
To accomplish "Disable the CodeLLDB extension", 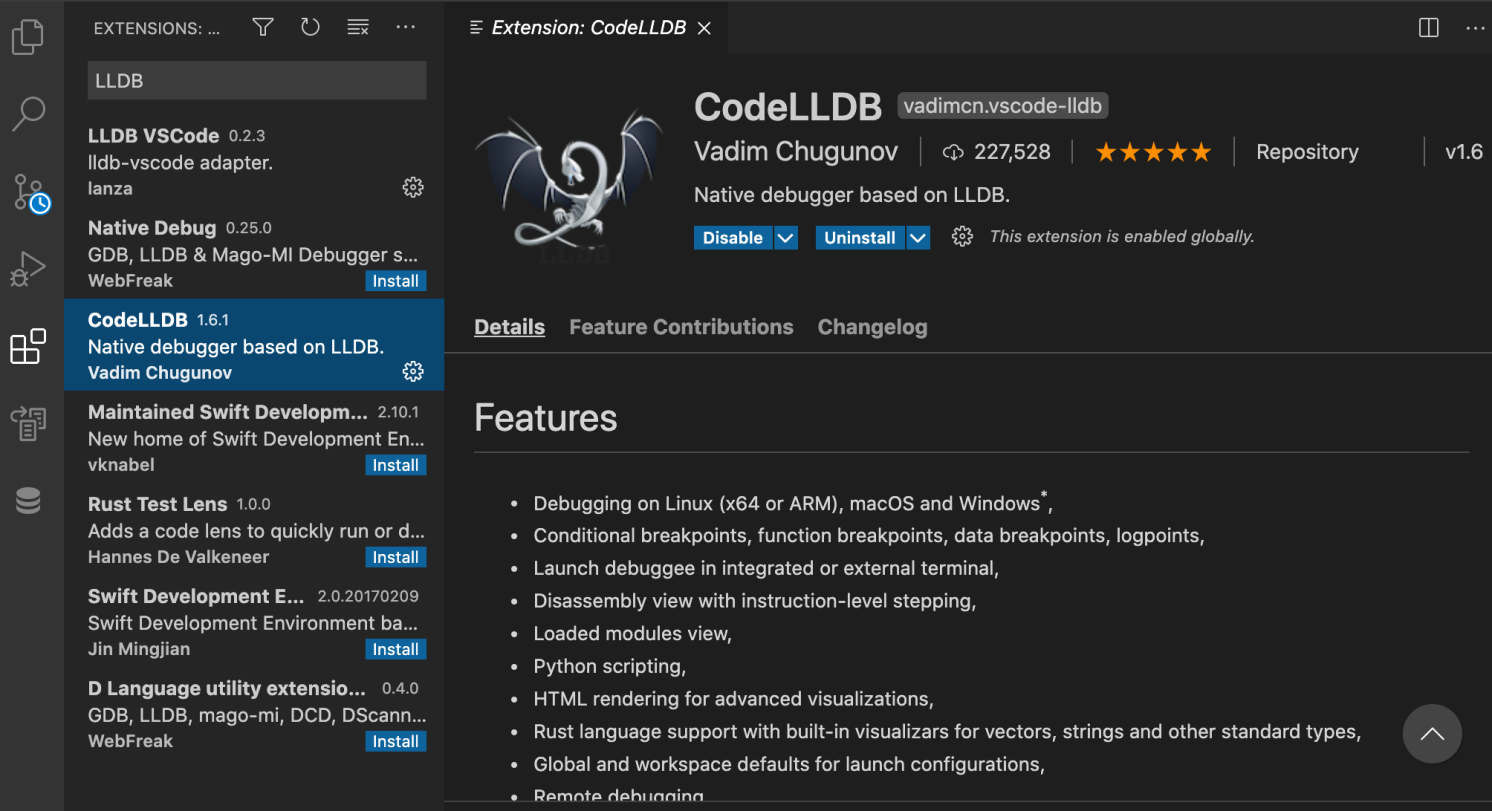I will coord(733,238).
